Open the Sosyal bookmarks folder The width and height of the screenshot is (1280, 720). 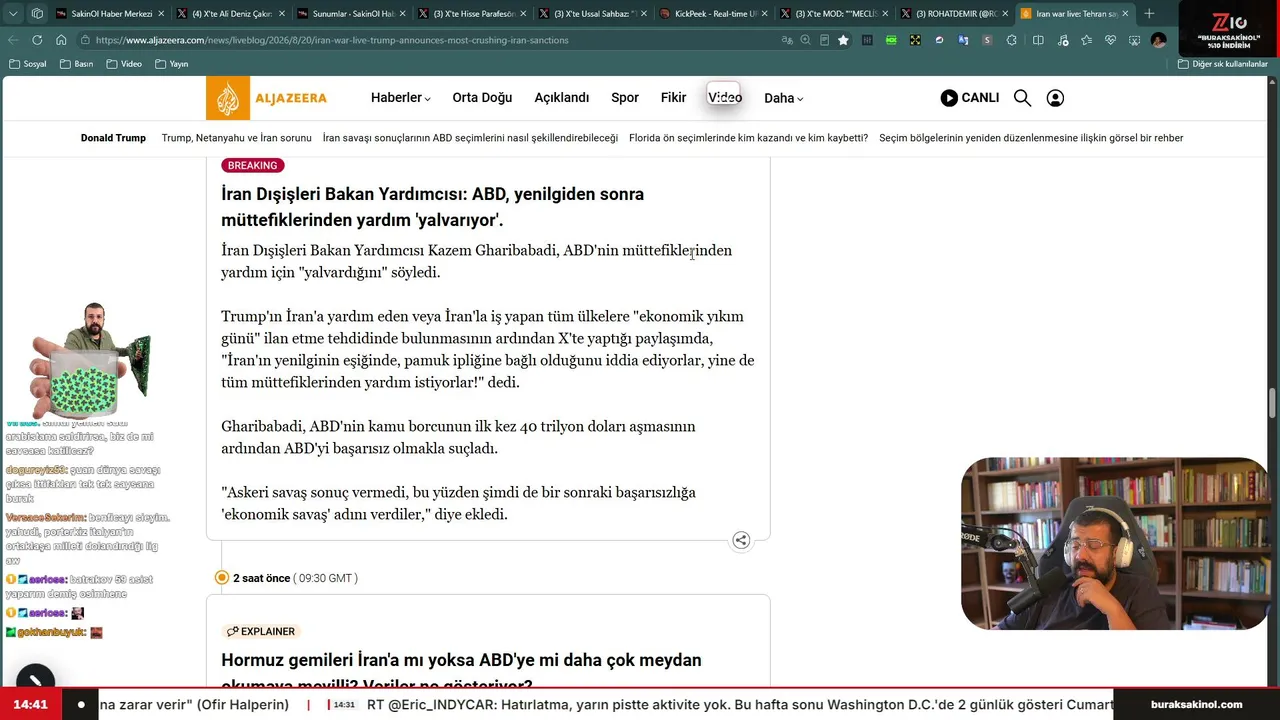pyautogui.click(x=28, y=64)
